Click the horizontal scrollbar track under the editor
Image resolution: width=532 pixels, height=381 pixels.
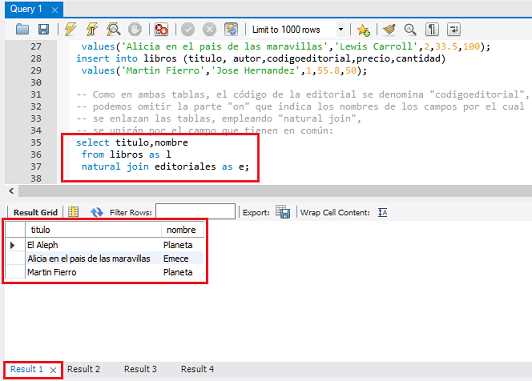pos(275,191)
